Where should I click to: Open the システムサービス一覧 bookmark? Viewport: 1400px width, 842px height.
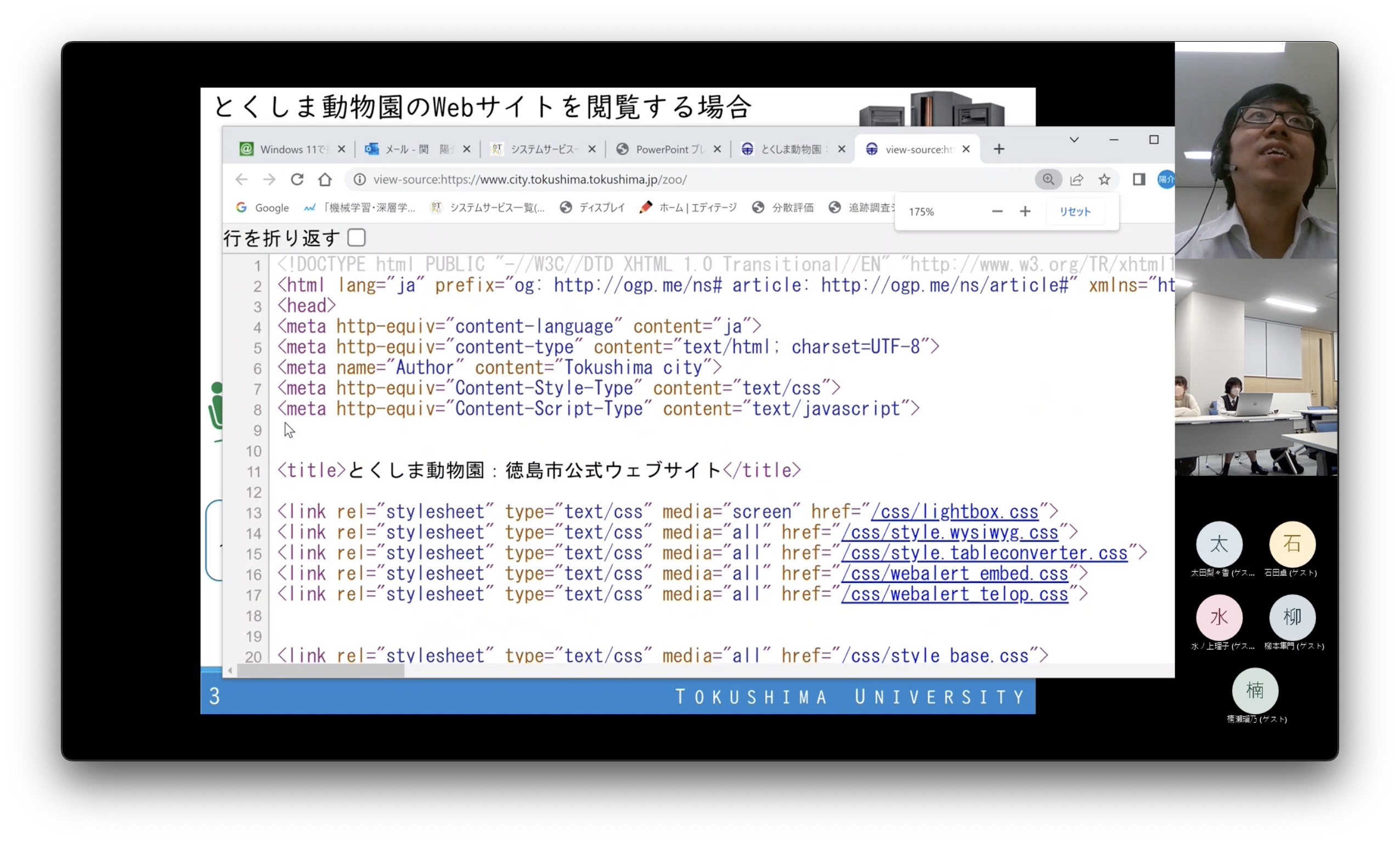(487, 207)
